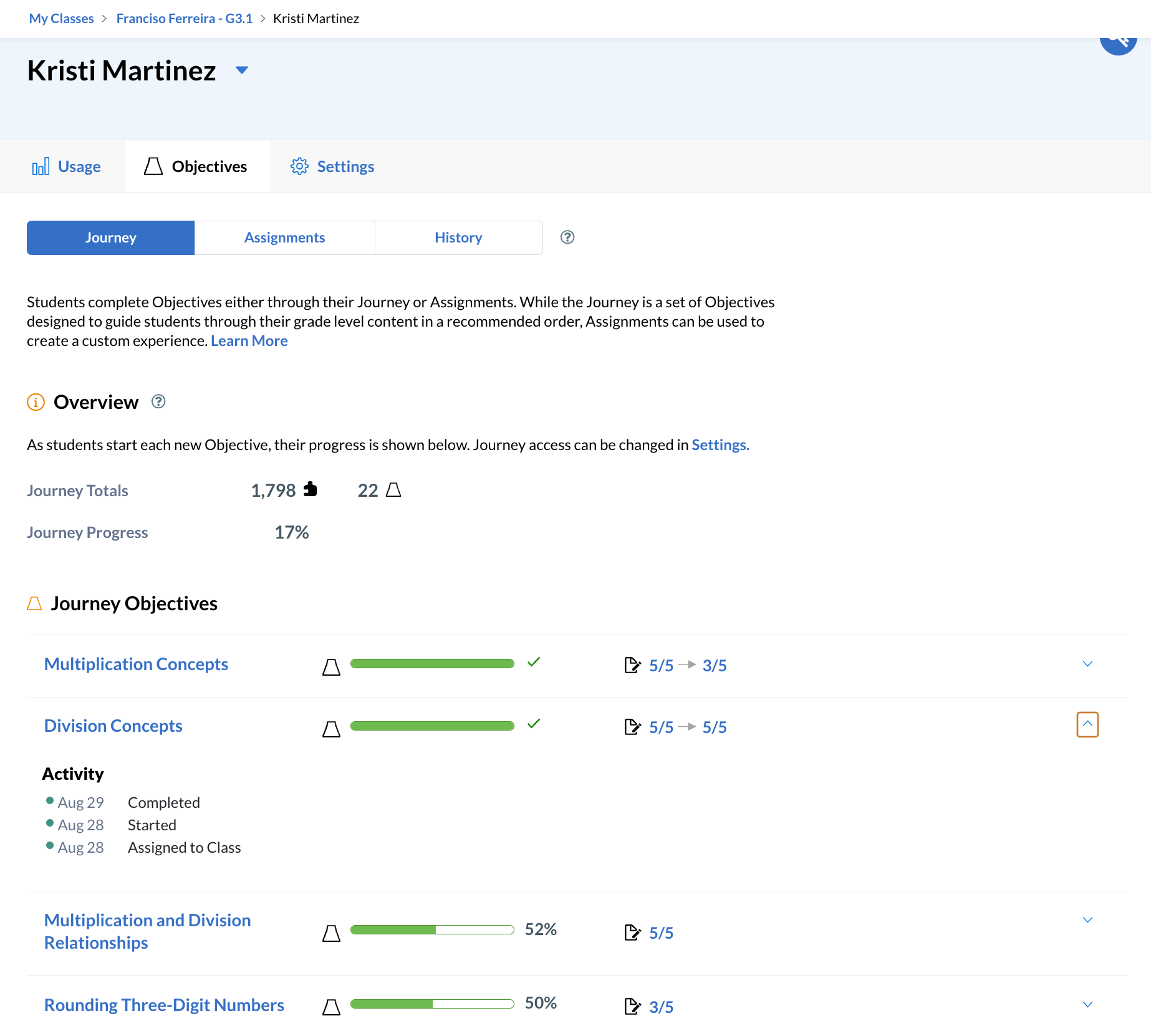
Task: Click quiz icon in Division Concepts row
Action: pyautogui.click(x=632, y=727)
